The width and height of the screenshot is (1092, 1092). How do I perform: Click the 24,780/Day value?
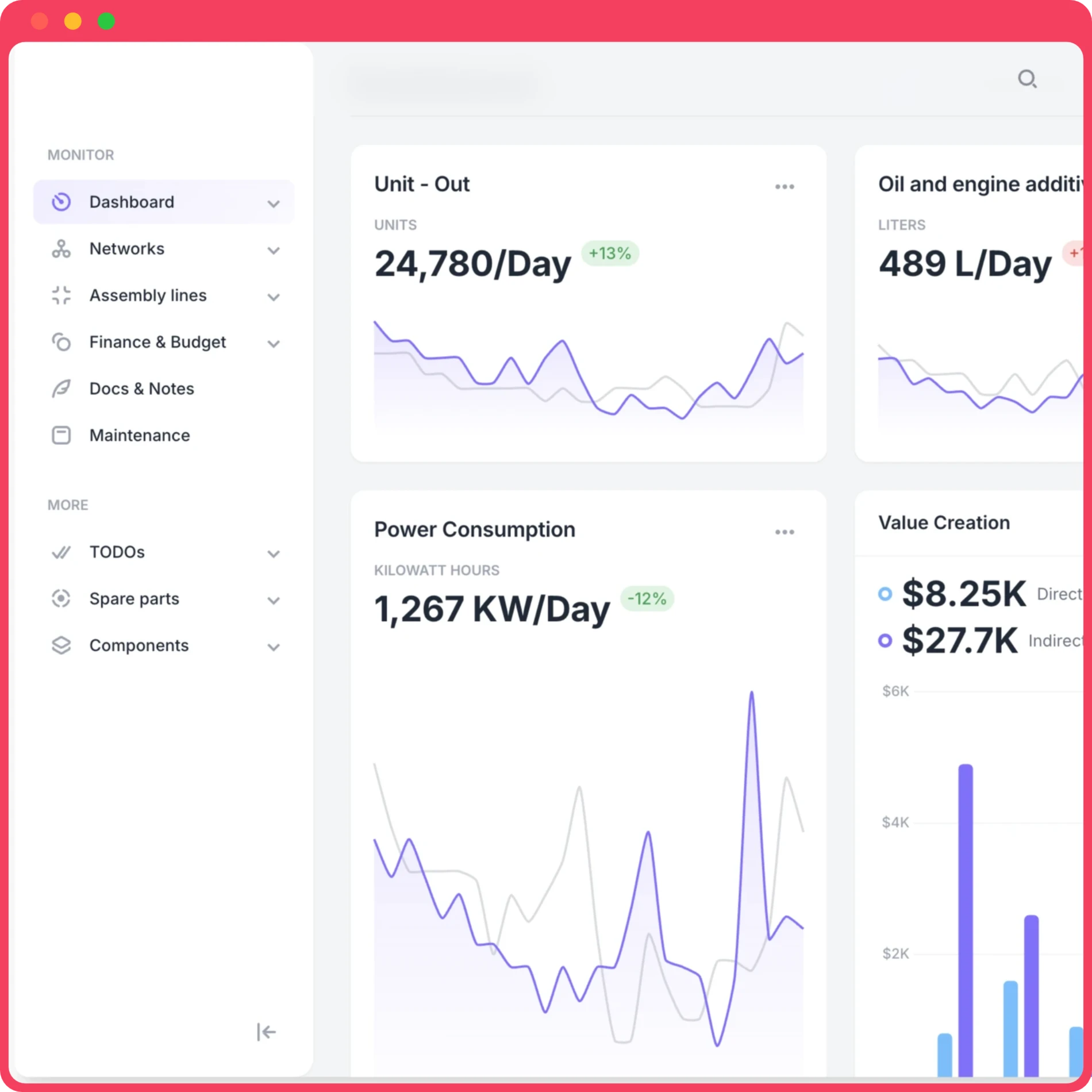[x=472, y=264]
